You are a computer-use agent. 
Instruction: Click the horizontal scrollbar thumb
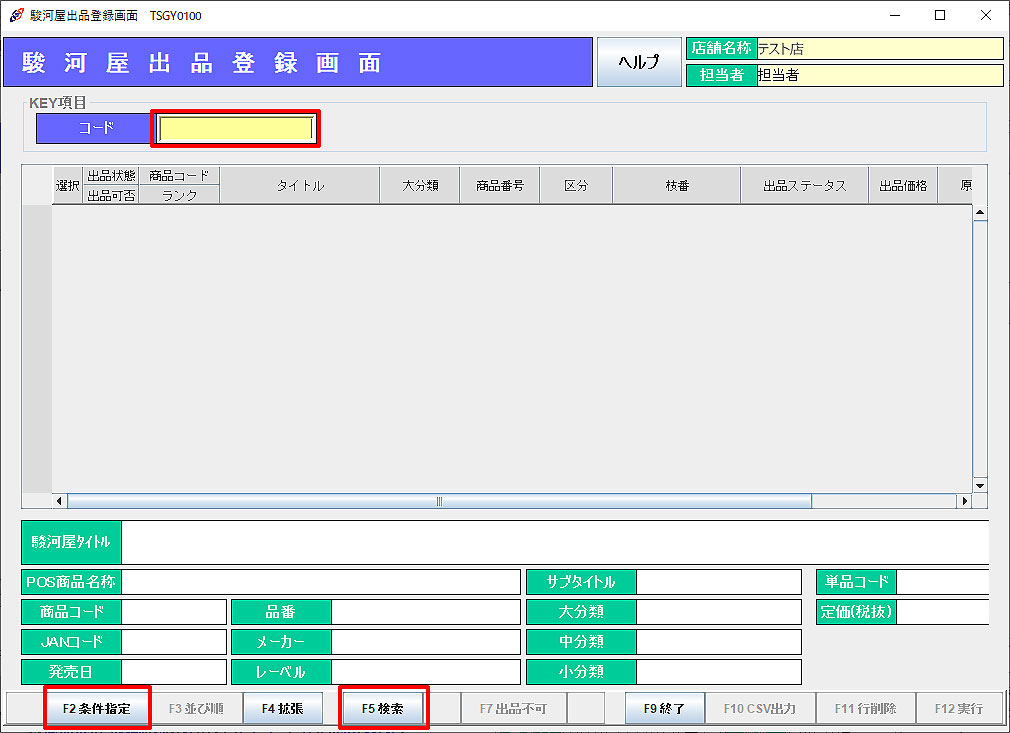point(439,501)
